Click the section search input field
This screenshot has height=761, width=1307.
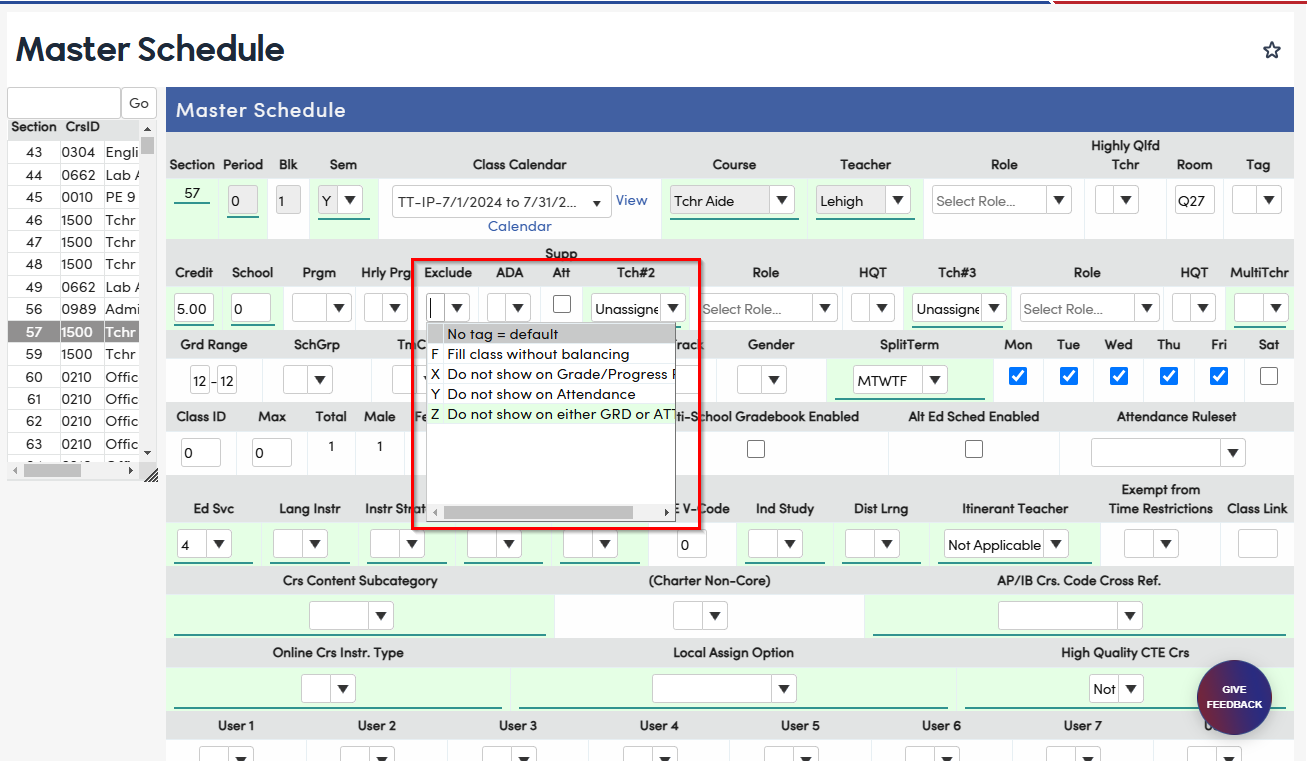(64, 103)
